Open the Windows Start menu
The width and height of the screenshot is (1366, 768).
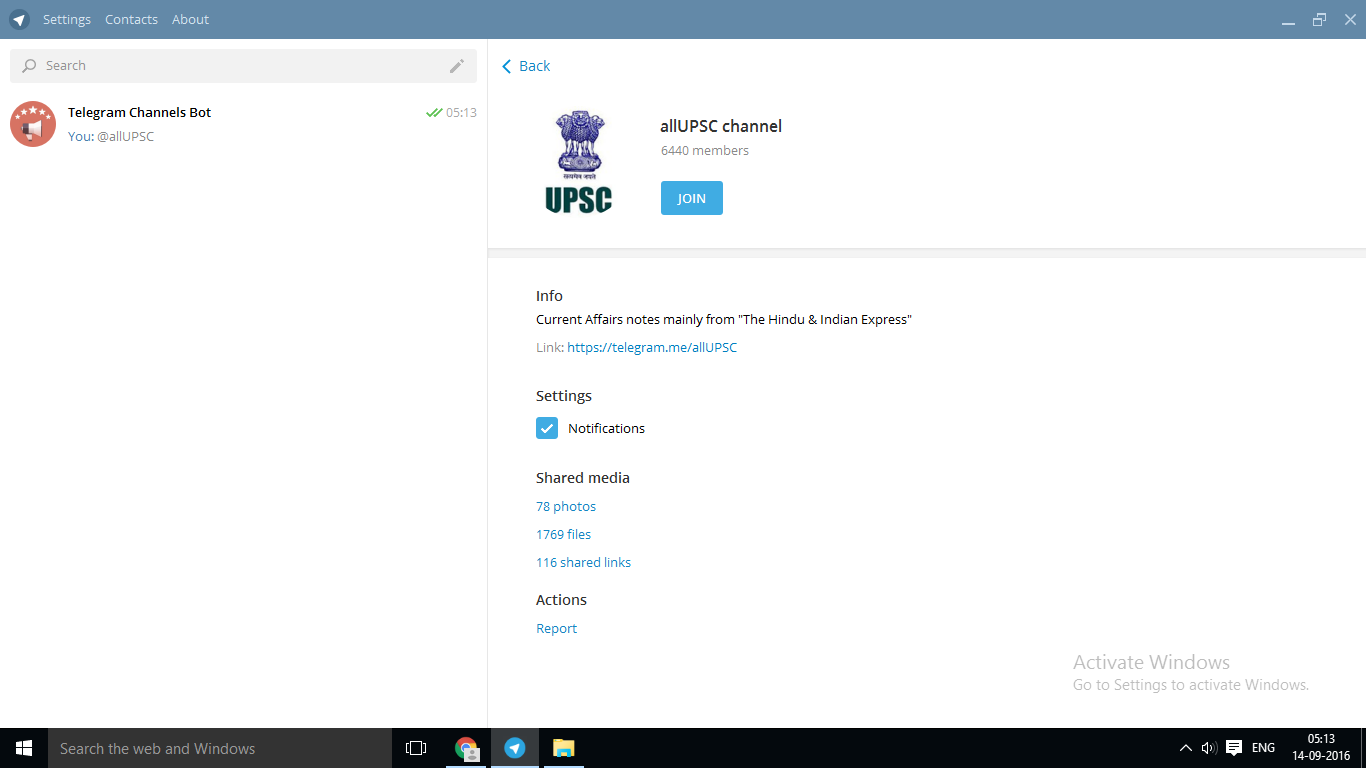click(24, 748)
